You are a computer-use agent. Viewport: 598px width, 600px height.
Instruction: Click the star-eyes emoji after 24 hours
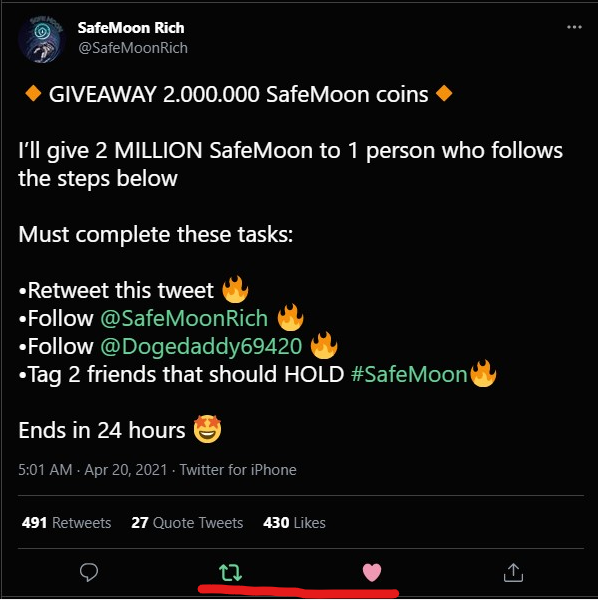tap(207, 429)
